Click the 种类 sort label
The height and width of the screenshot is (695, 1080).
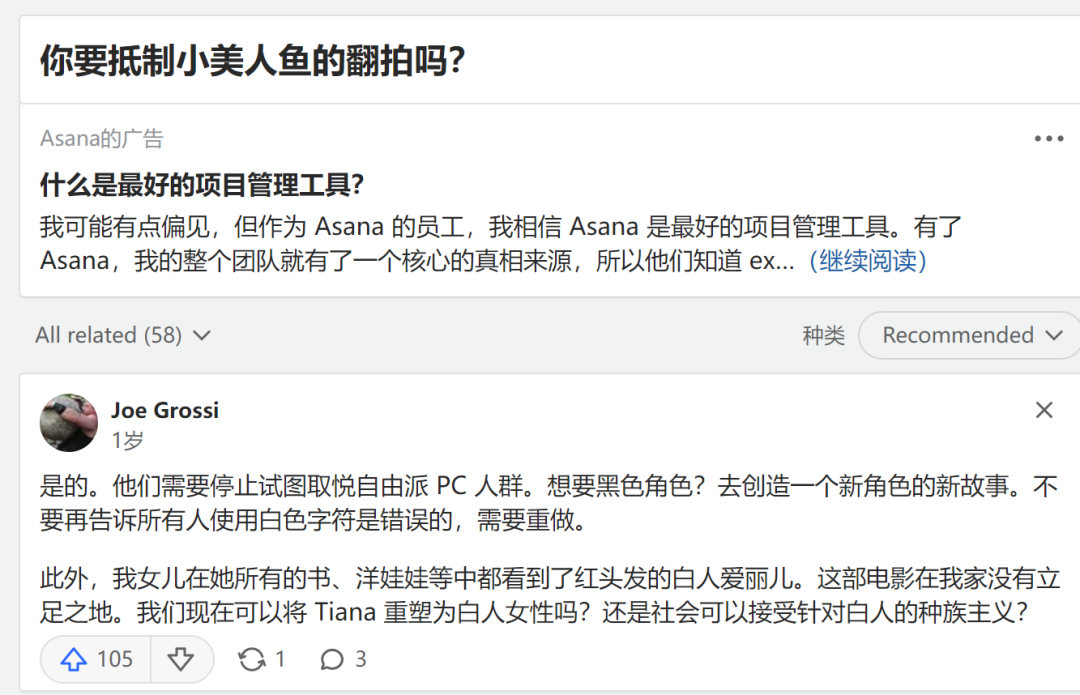pos(823,335)
